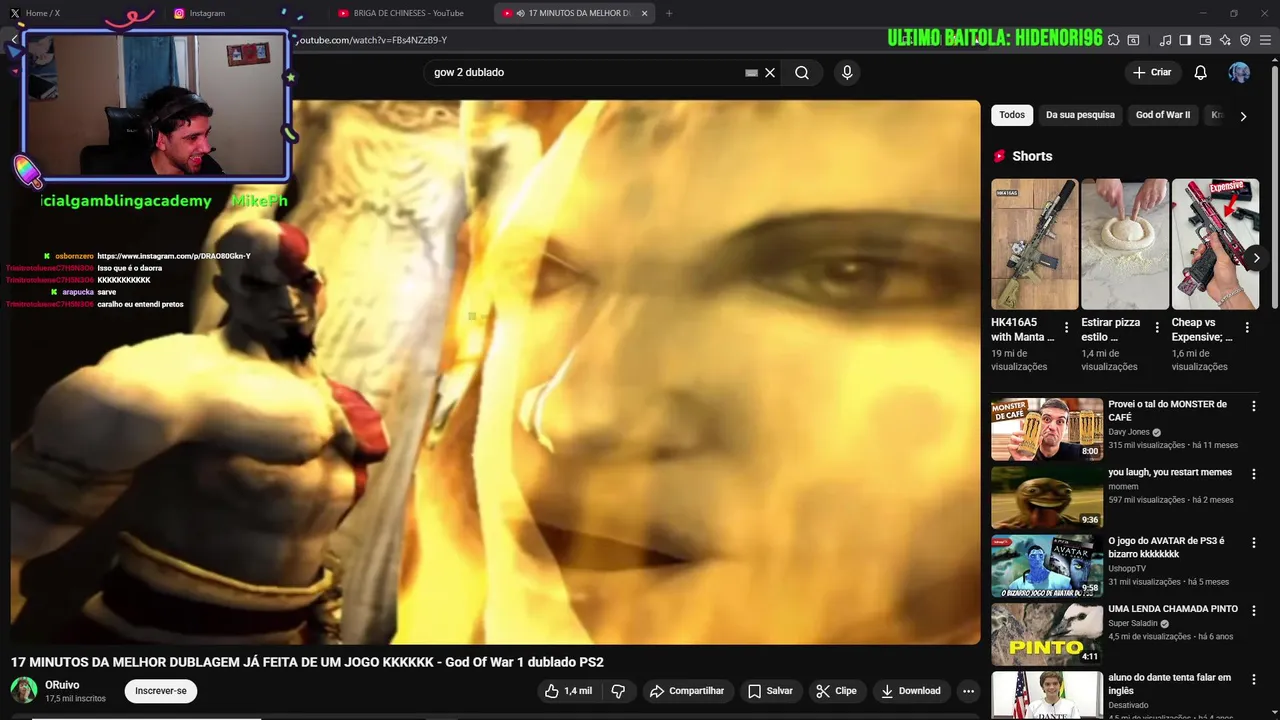Open the Brave Wallet icon

click(1205, 40)
